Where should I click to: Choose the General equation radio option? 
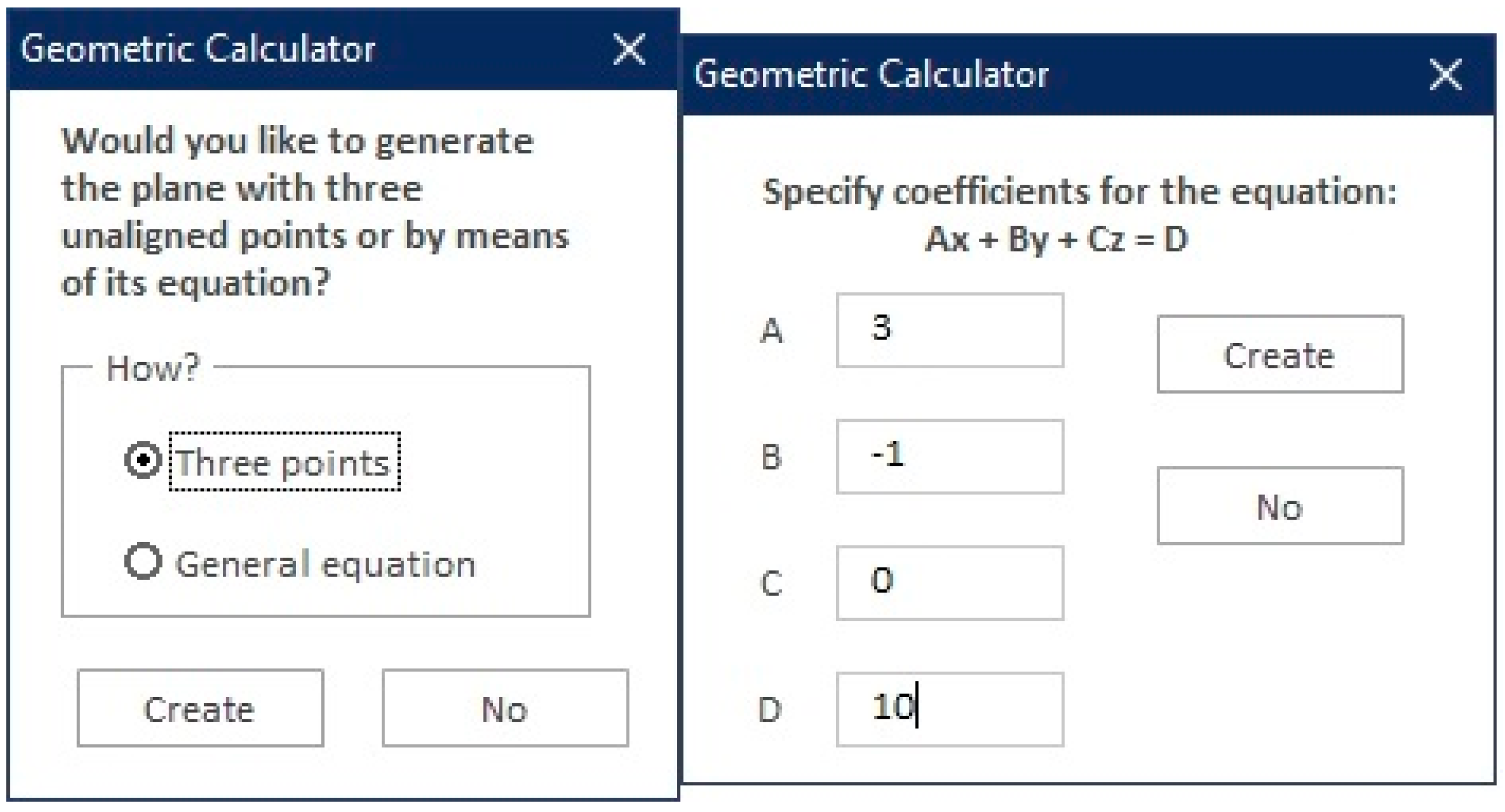pyautogui.click(x=143, y=562)
